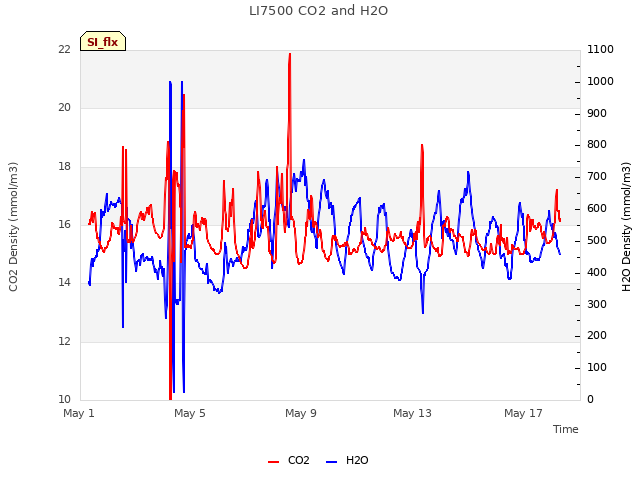Click the red CO2 legend line swatch
Image resolution: width=640 pixels, height=480 pixels.
[273, 462]
